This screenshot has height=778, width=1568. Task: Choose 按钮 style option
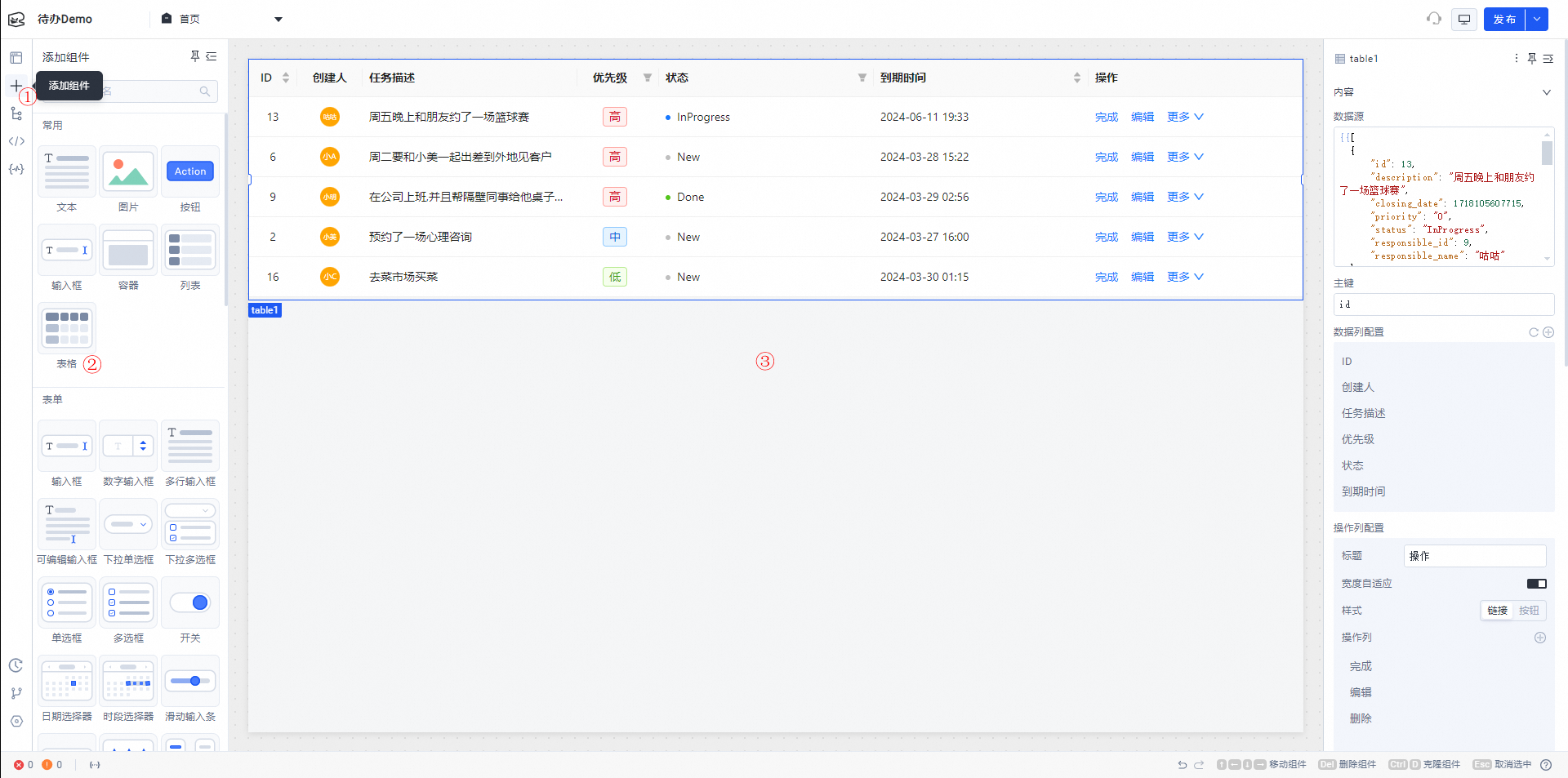click(1529, 611)
